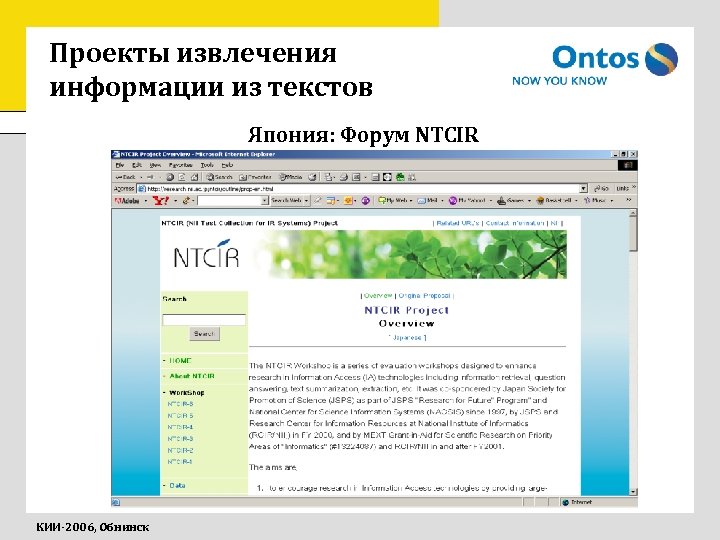Open the Search pane from the toolbar
Image resolution: width=720 pixels, height=540 pixels.
click(219, 177)
